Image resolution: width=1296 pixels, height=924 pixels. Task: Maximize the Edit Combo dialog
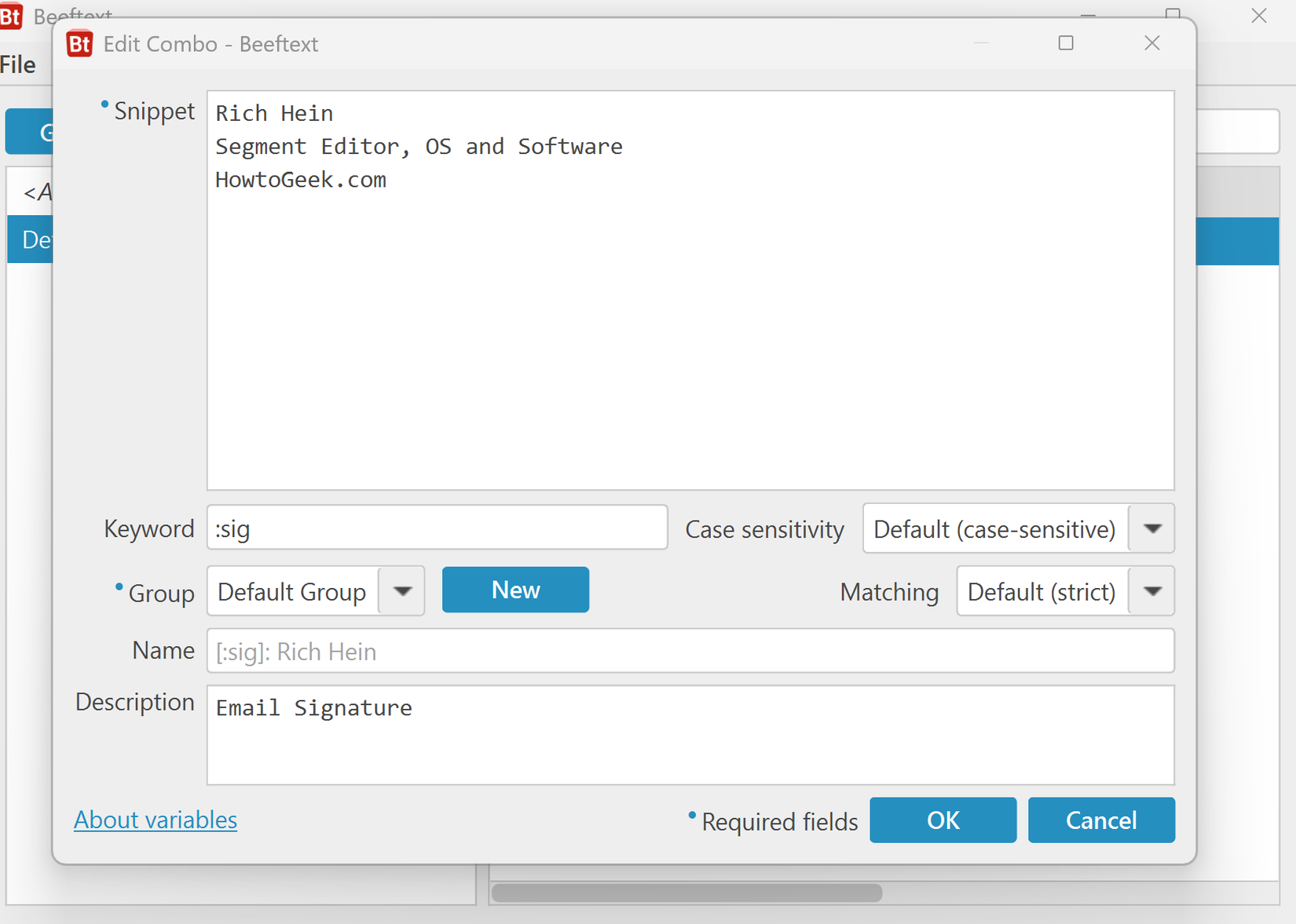(x=1065, y=43)
